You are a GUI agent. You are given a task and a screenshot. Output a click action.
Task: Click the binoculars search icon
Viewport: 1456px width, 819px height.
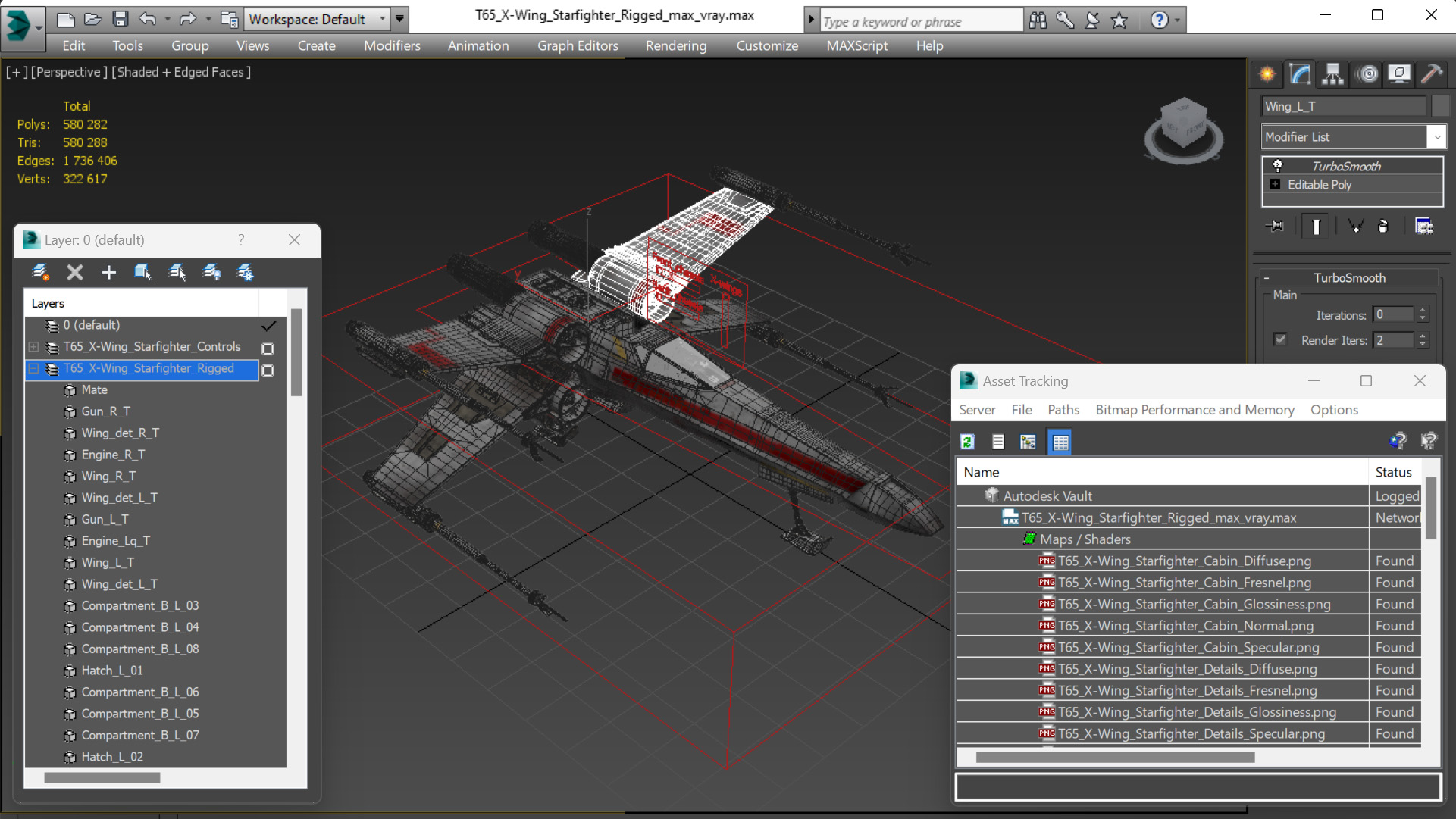(x=1038, y=20)
